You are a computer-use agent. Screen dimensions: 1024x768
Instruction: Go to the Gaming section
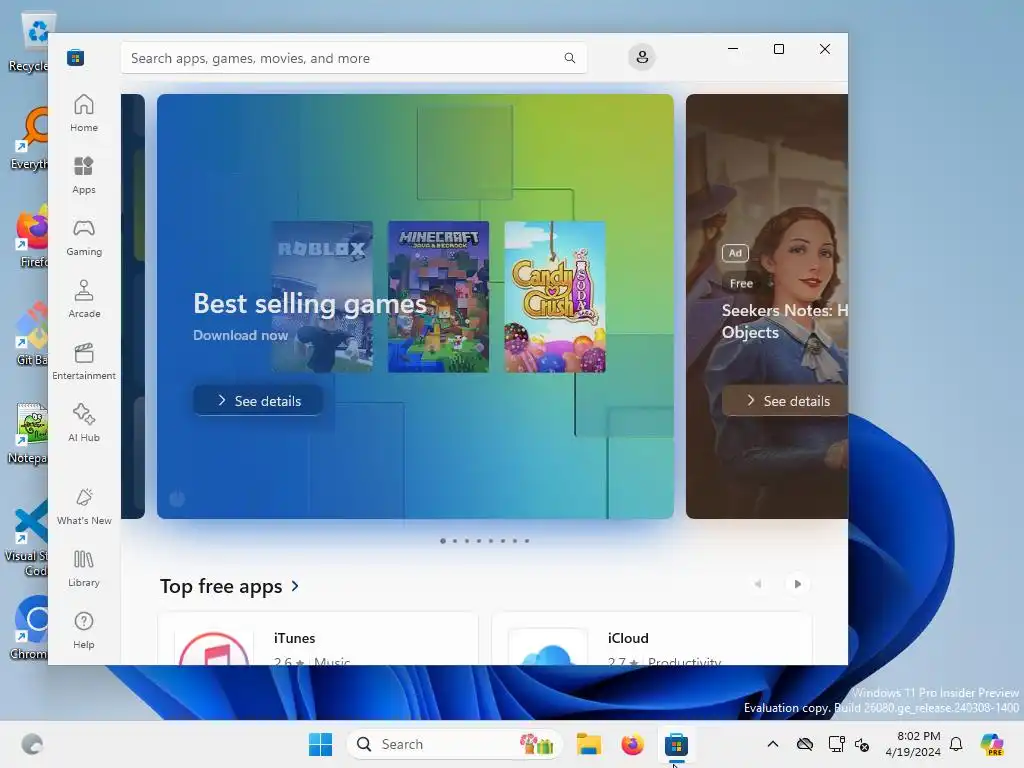pyautogui.click(x=84, y=238)
